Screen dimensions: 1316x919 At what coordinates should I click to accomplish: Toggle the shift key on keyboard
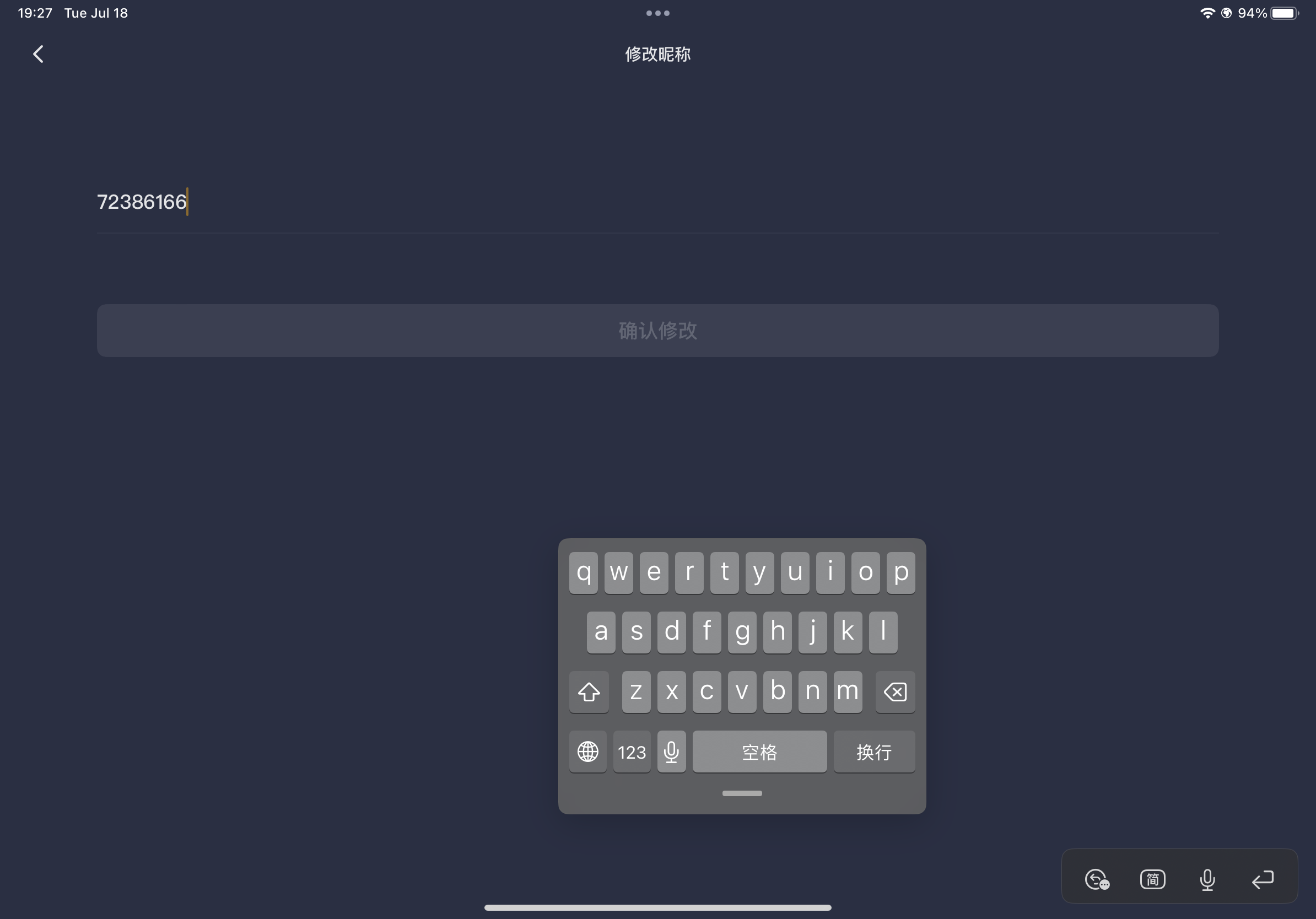coord(589,691)
